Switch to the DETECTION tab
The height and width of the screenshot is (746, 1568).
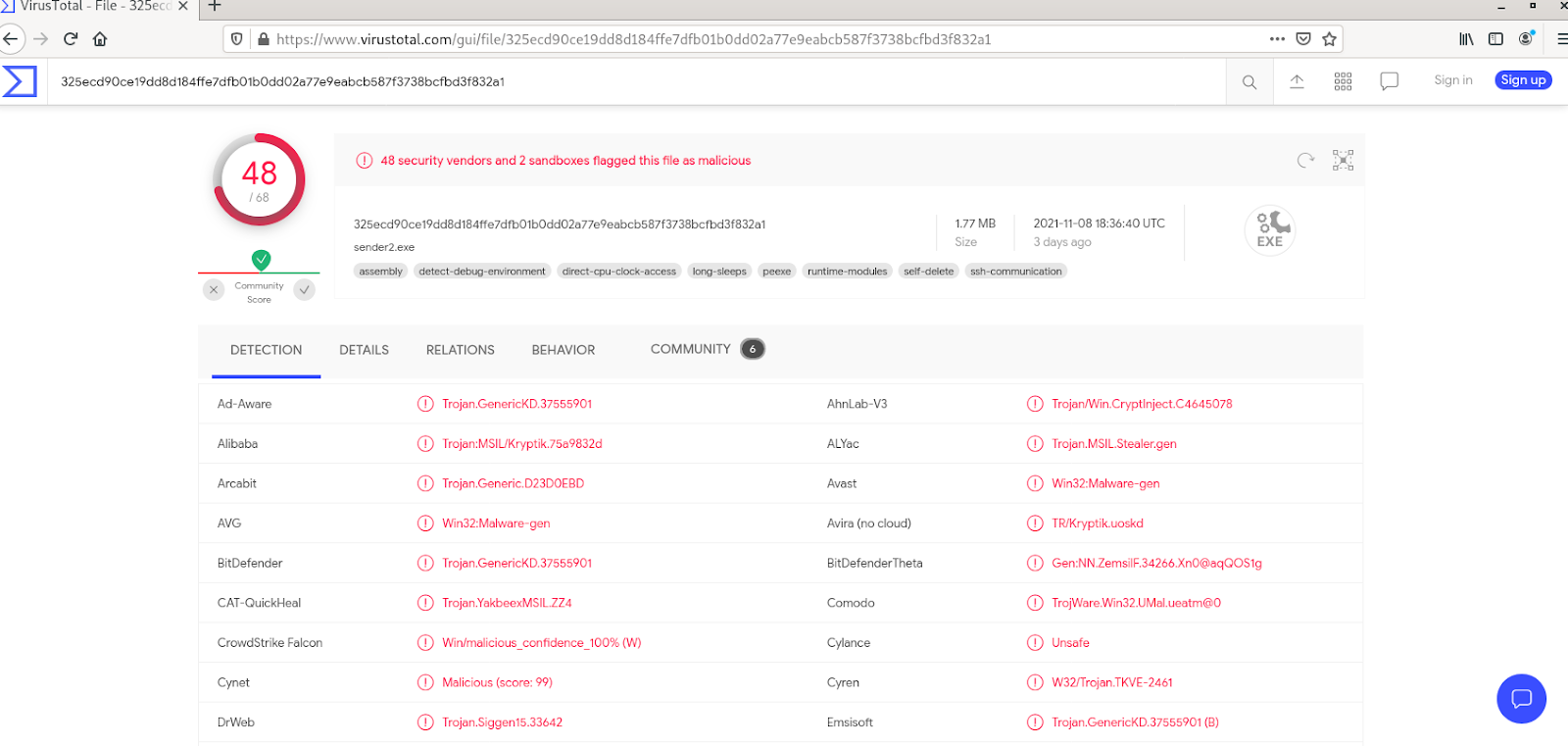pyautogui.click(x=267, y=350)
